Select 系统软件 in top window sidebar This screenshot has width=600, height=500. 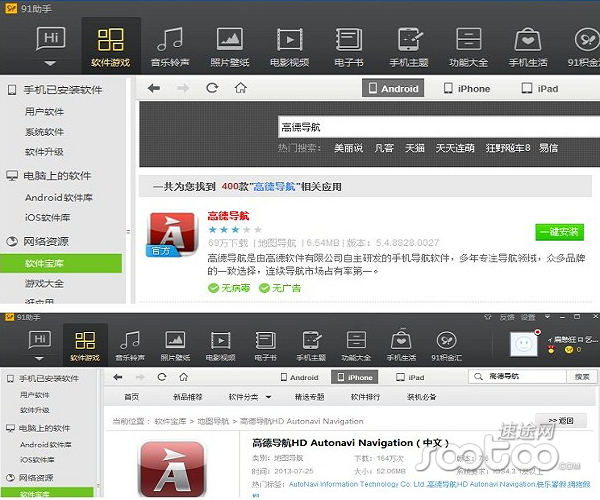tap(44, 132)
